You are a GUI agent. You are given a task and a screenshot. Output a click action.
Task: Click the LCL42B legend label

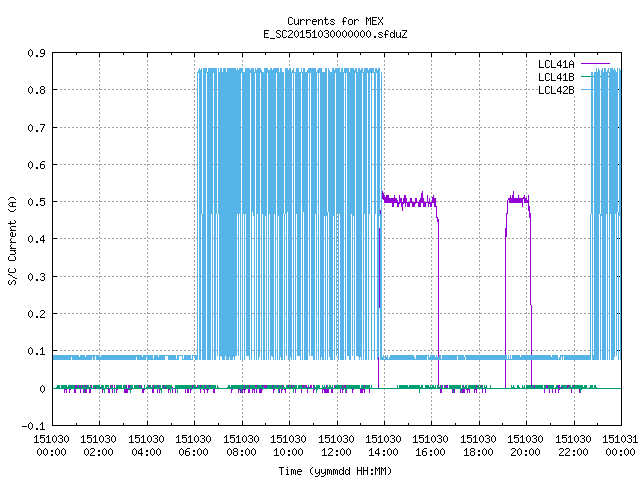click(x=556, y=90)
